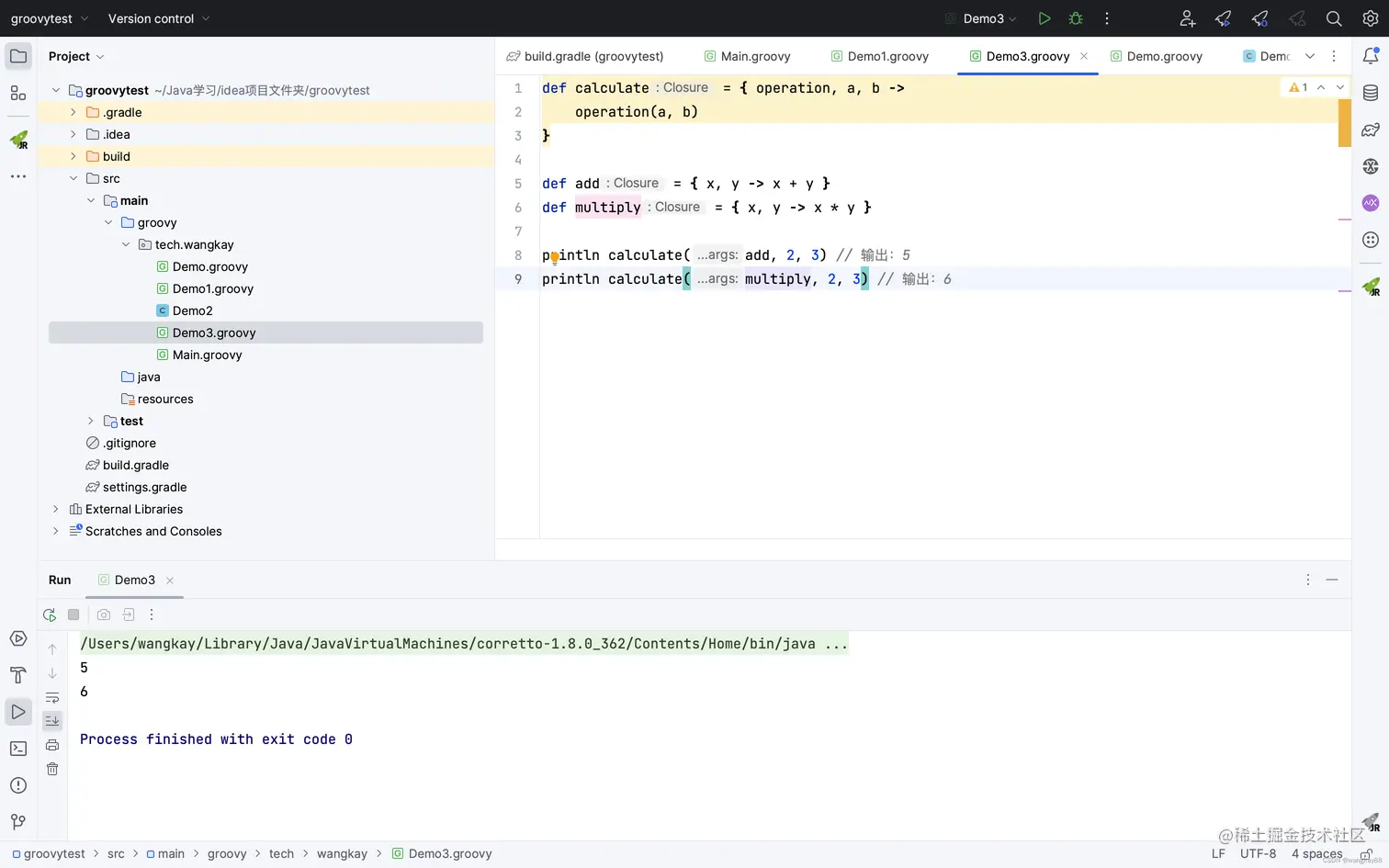
Task: Toggle soft-wrap in the Run console
Action: (x=52, y=697)
